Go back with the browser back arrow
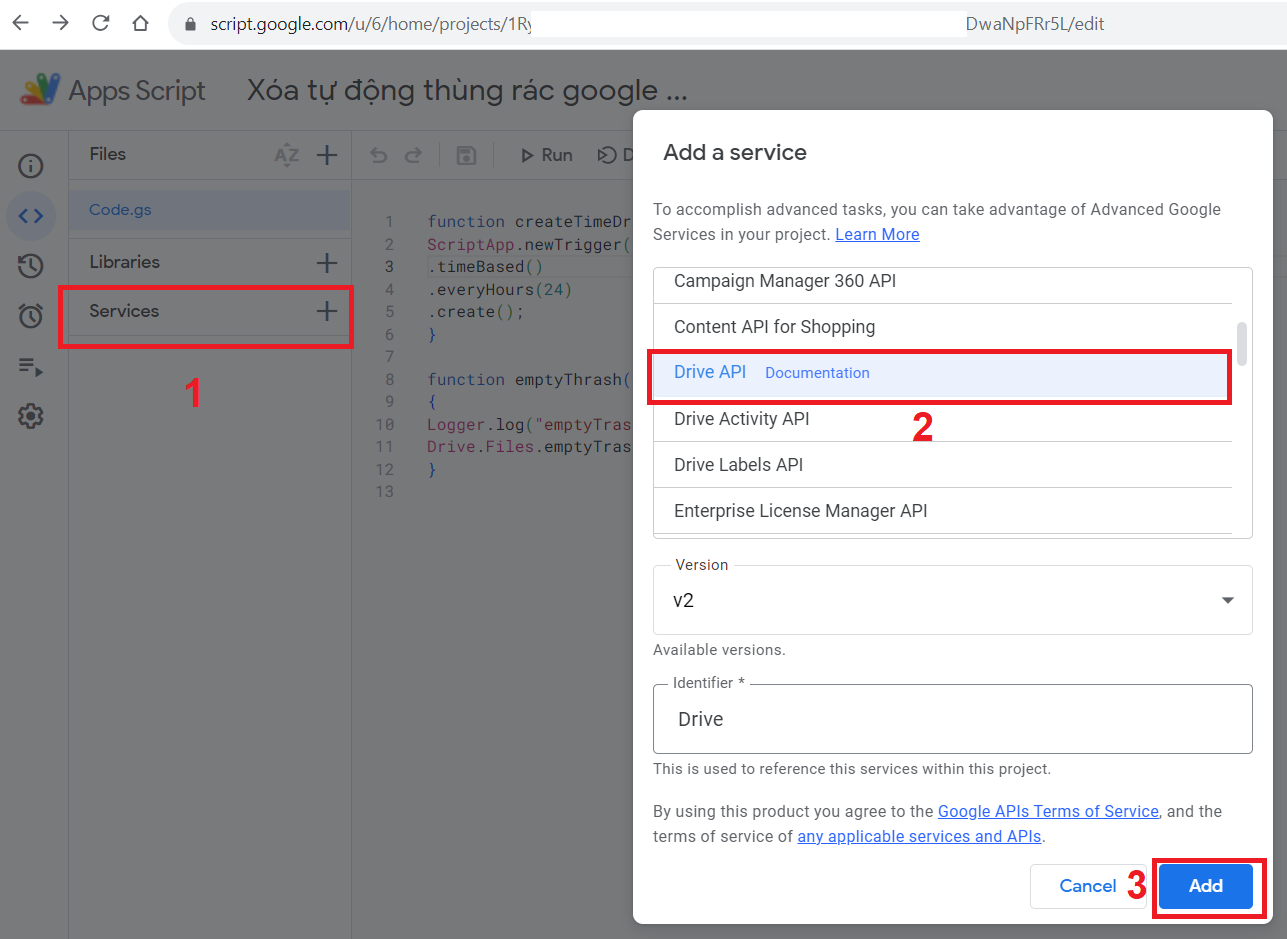The width and height of the screenshot is (1287, 939). [x=20, y=23]
